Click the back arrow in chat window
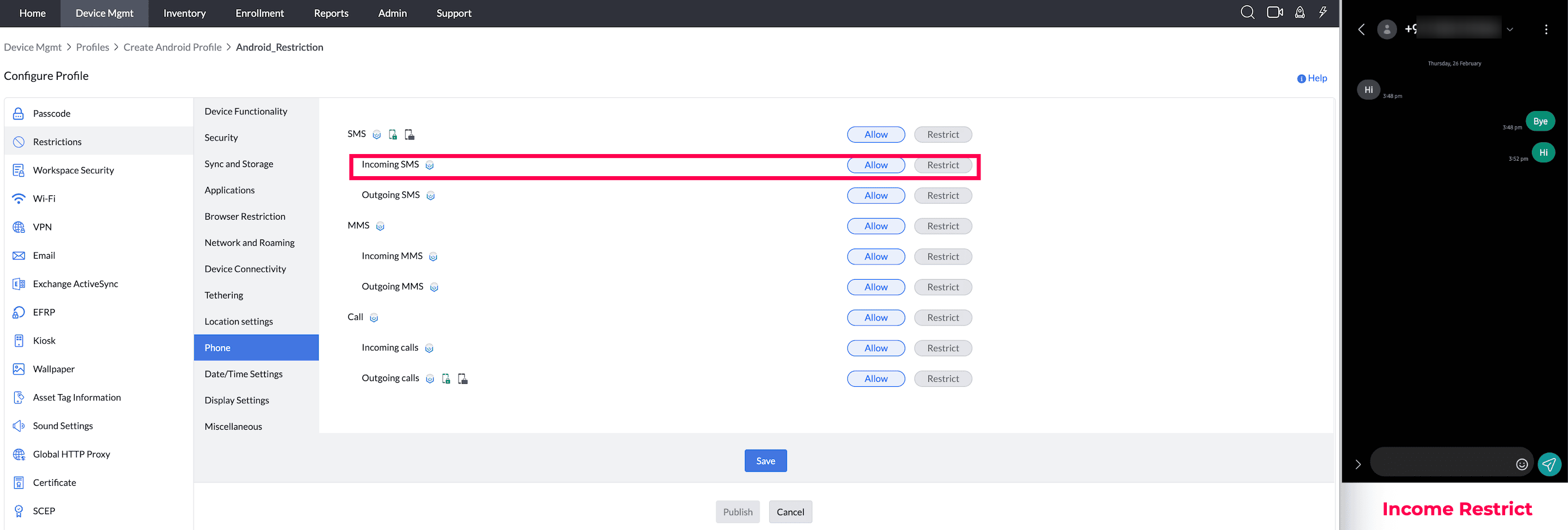The width and height of the screenshot is (1568, 530). click(x=1361, y=29)
